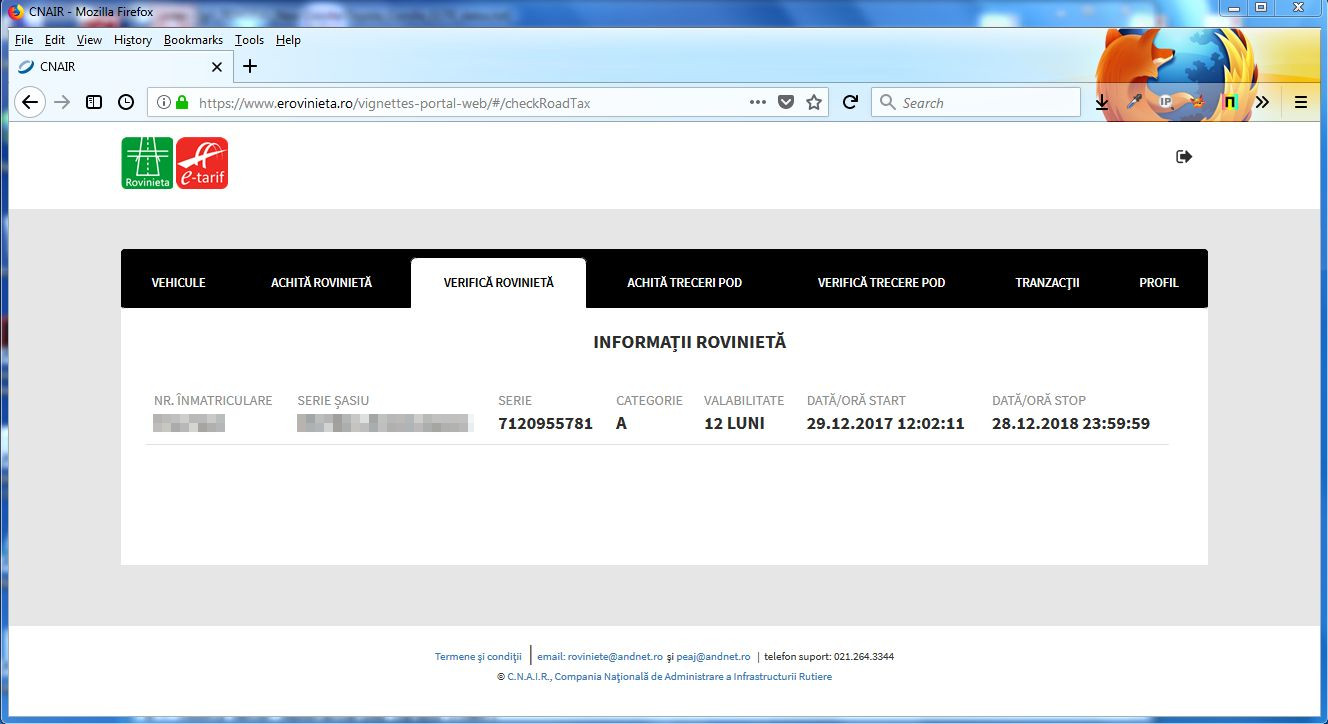1328x724 pixels.
Task: Go back with the browser back arrow
Action: [x=30, y=102]
